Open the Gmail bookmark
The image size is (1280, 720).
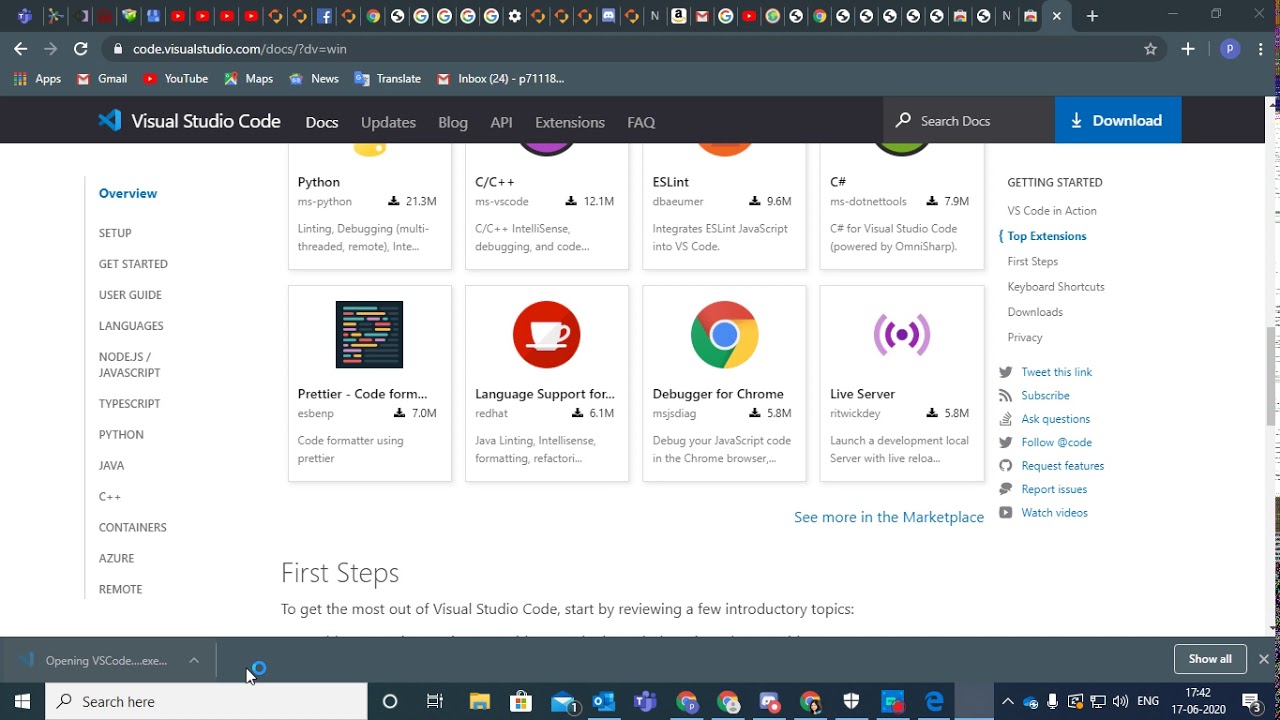point(102,79)
